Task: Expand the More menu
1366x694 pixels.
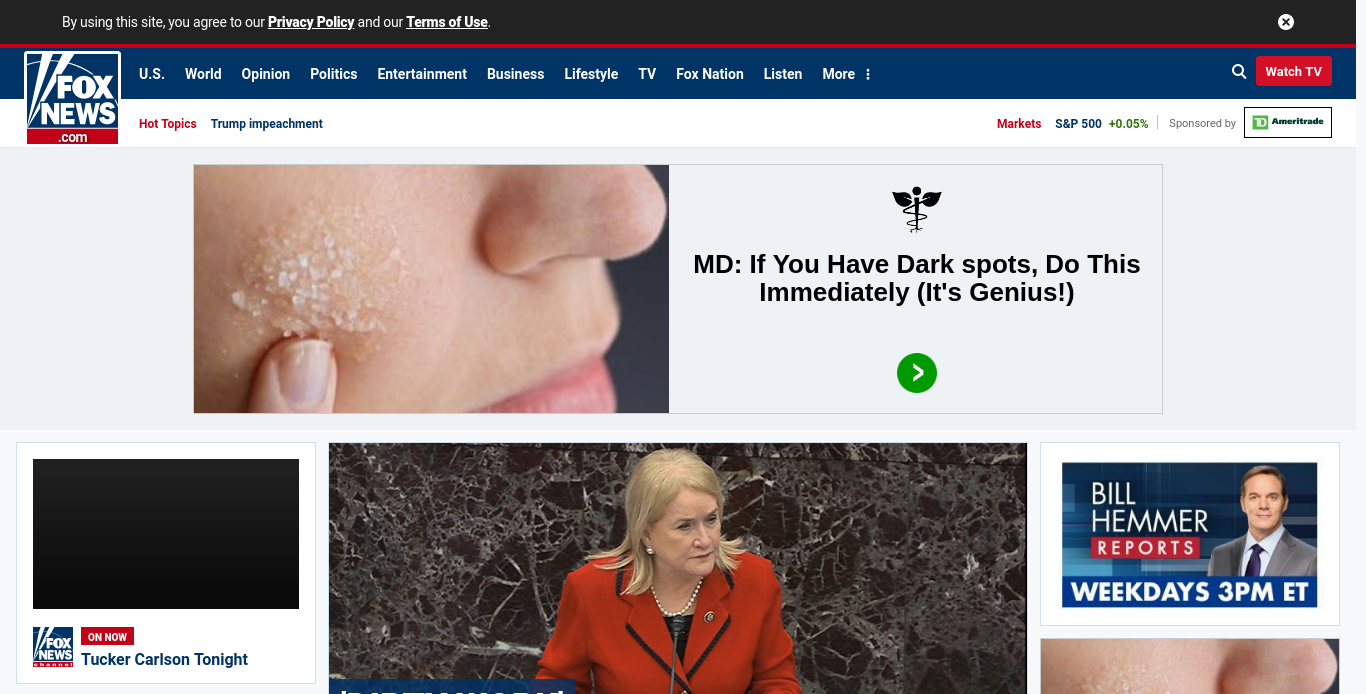Action: (846, 74)
